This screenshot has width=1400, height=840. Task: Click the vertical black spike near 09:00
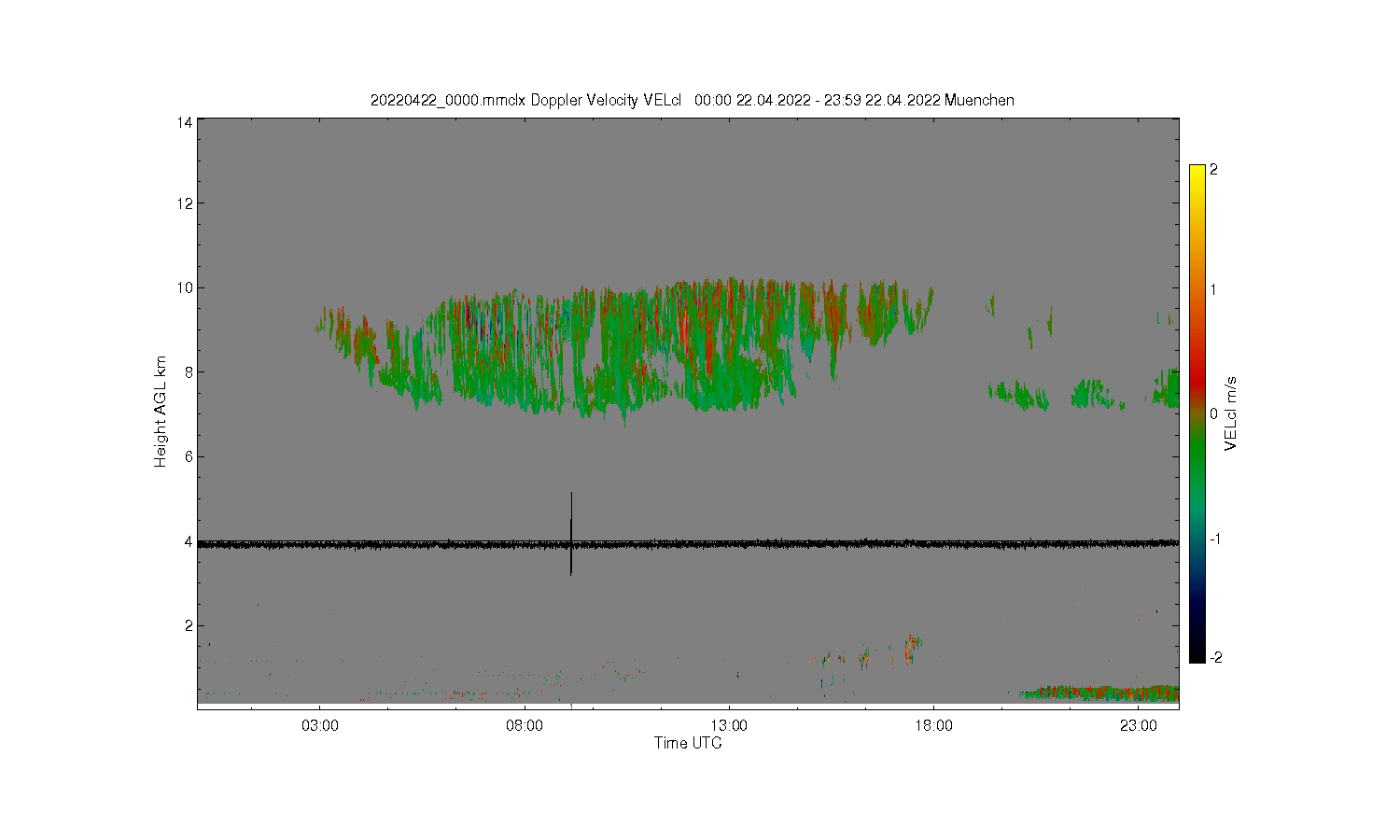pyautogui.click(x=571, y=534)
